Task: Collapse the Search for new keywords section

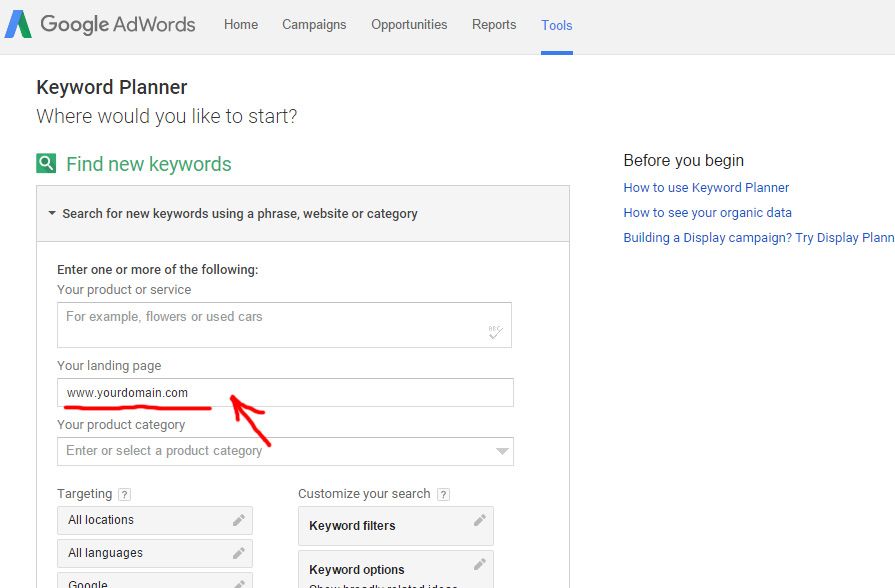Action: (52, 213)
